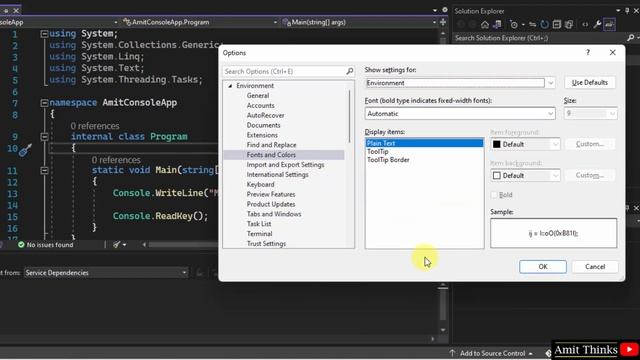The width and height of the screenshot is (640, 360).
Task: Open Solution Explorer window position dropdown arrow
Action: coord(618,11)
